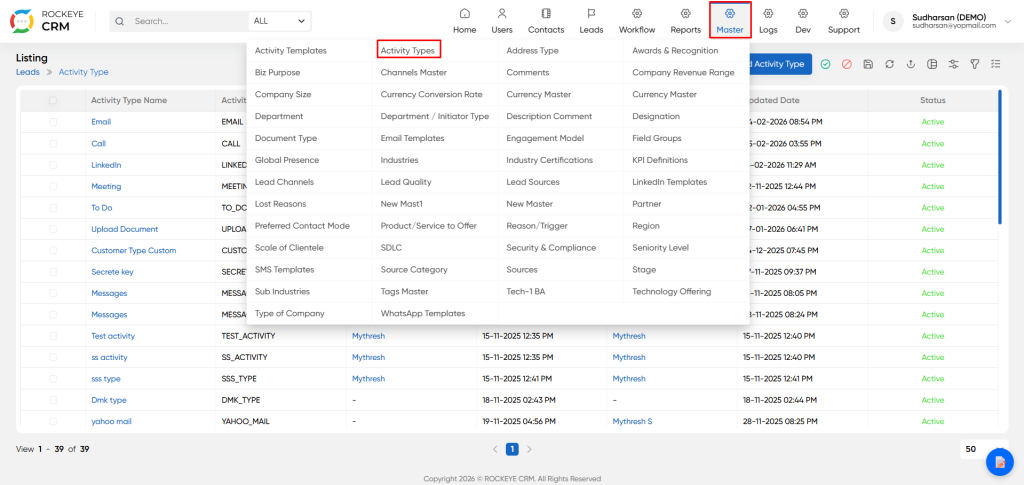1024x485 pixels.
Task: Sort by Activity Type Name header
Action: [x=129, y=101]
